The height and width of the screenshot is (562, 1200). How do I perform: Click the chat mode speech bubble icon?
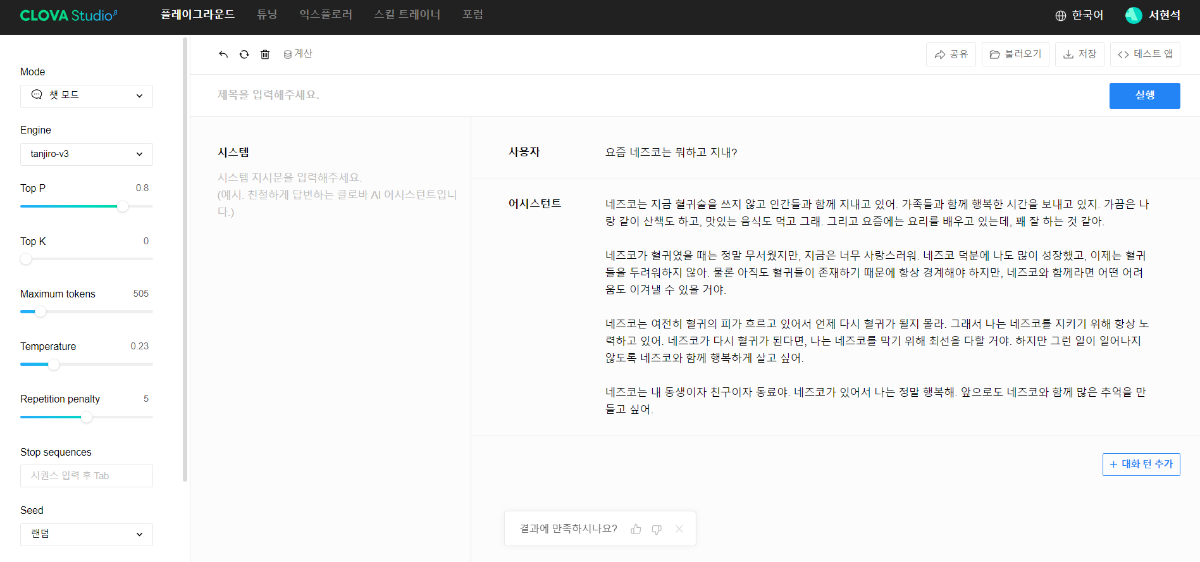click(x=37, y=96)
